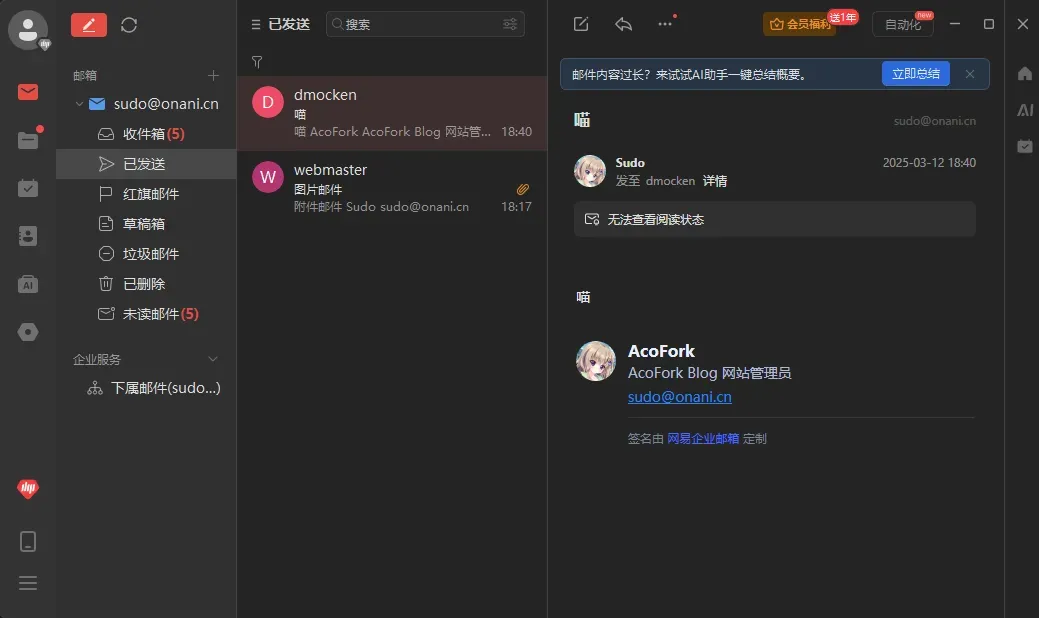Click the 立即总结 button
1039x618 pixels.
[915, 74]
